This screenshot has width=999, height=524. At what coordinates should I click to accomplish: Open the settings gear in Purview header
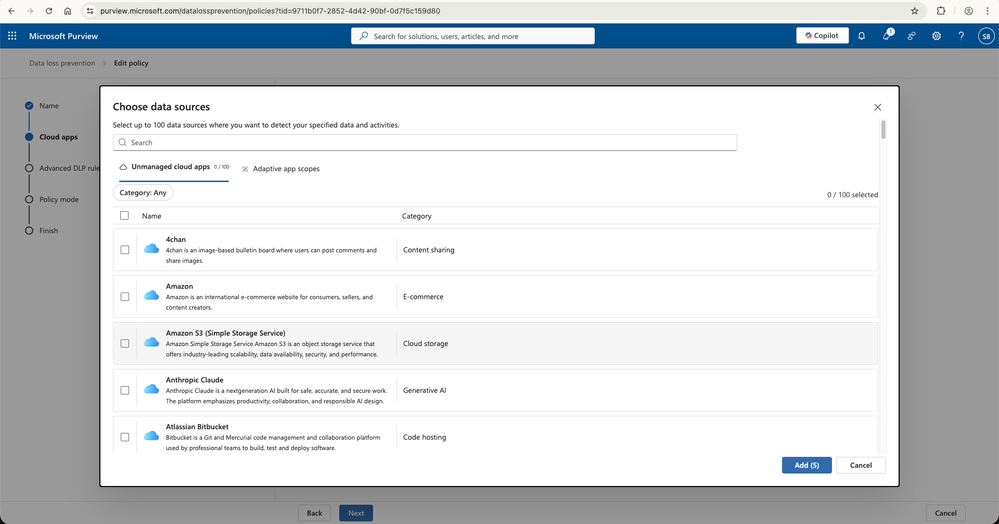937,36
